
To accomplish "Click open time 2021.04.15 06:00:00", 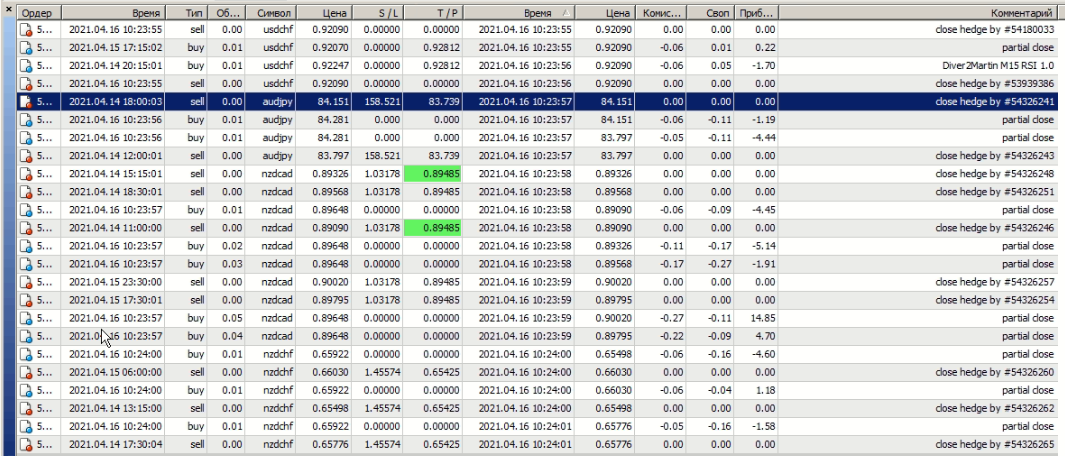I will pos(115,372).
